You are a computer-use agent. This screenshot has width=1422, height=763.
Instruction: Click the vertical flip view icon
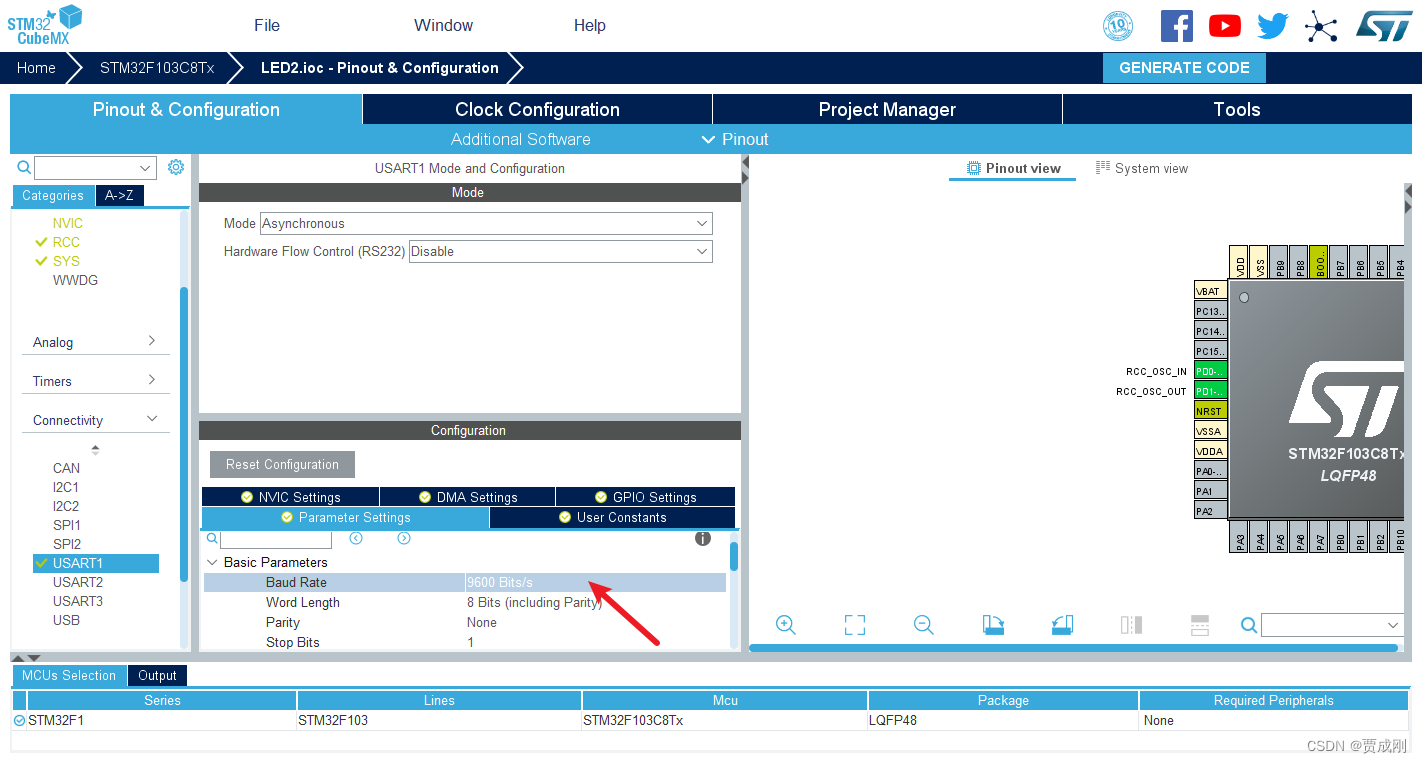click(1131, 625)
